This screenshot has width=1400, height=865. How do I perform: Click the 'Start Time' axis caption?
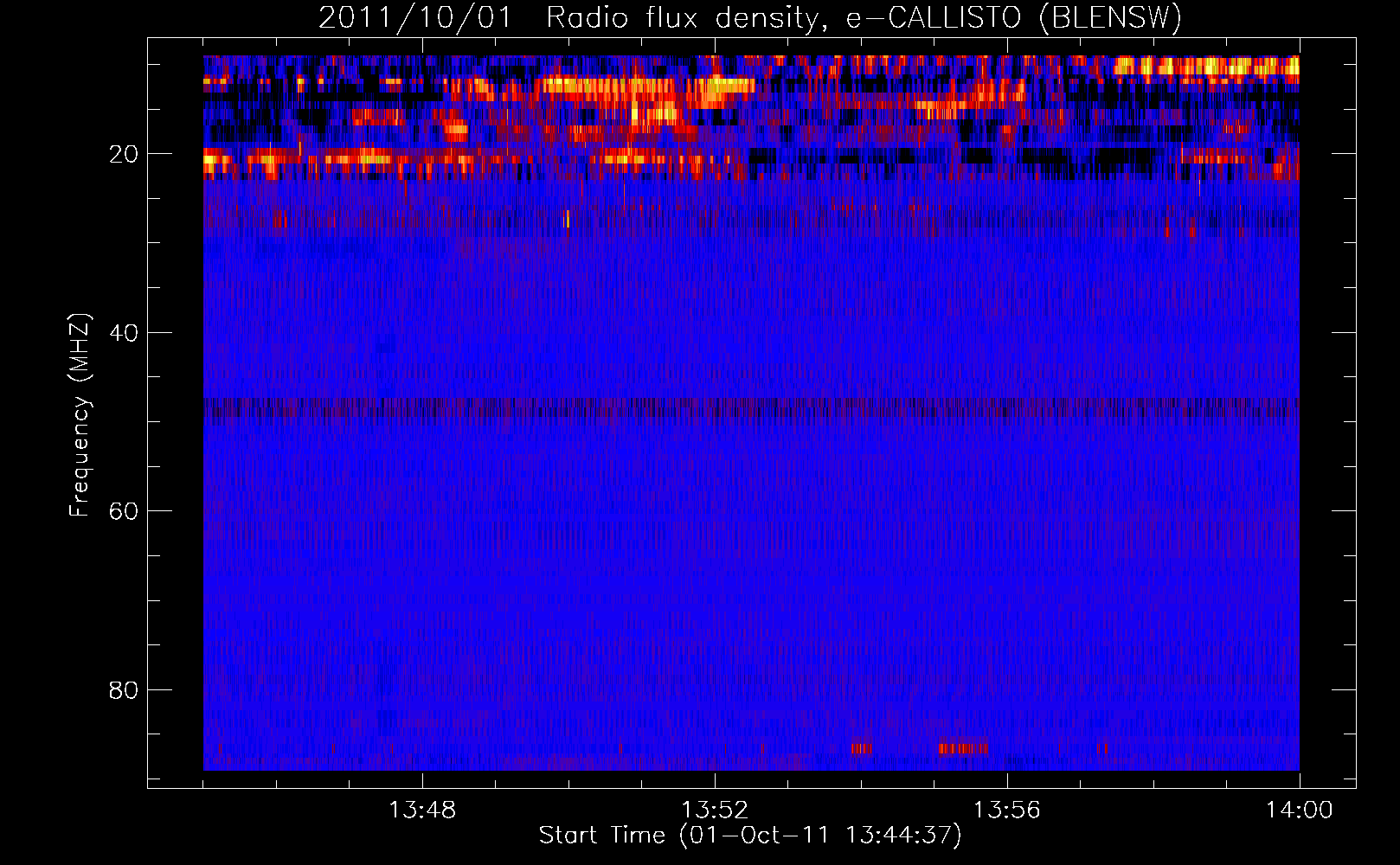click(750, 836)
